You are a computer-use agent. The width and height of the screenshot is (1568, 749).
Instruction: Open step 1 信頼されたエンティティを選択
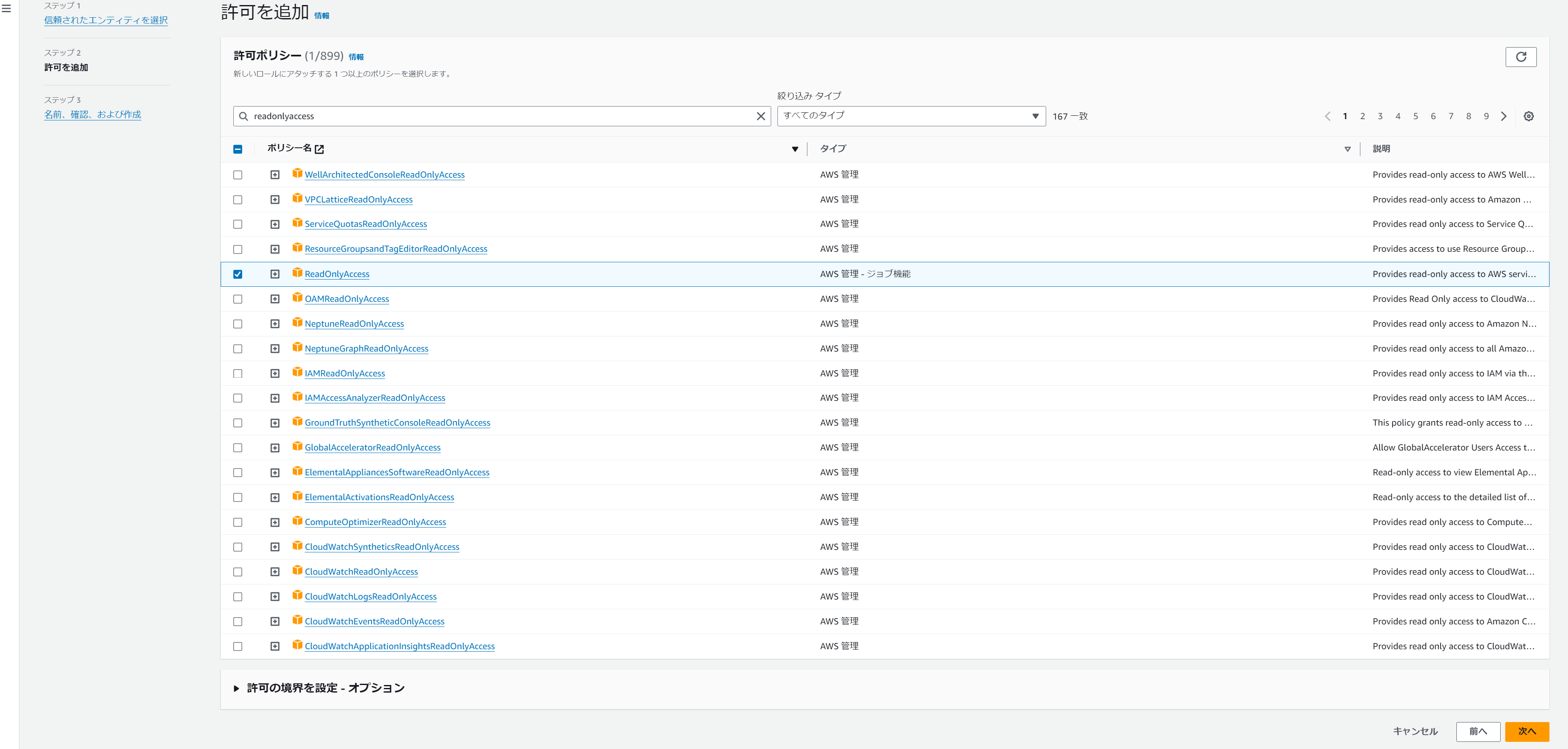coord(106,20)
